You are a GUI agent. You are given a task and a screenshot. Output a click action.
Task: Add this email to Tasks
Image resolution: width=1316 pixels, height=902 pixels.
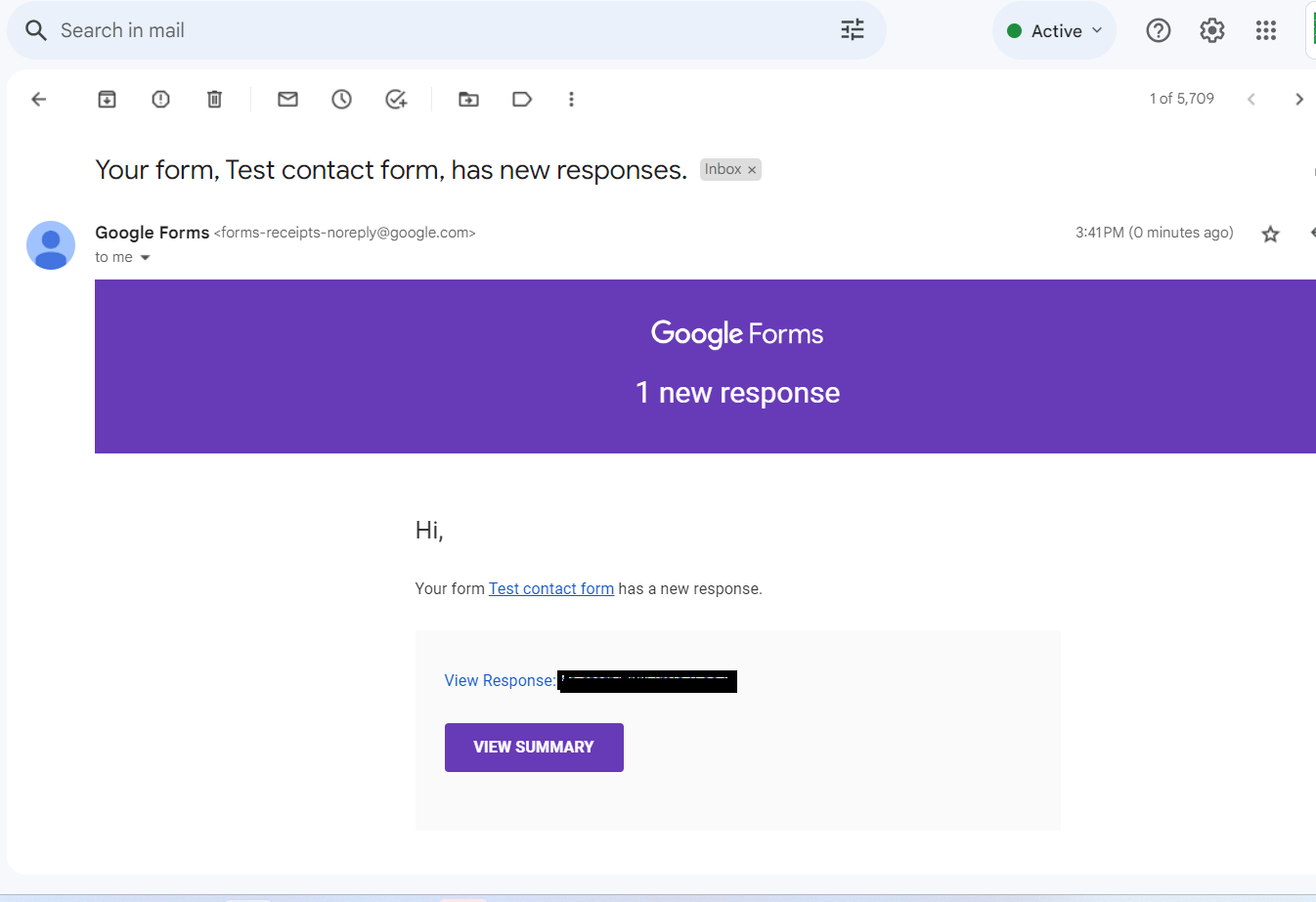pos(395,99)
